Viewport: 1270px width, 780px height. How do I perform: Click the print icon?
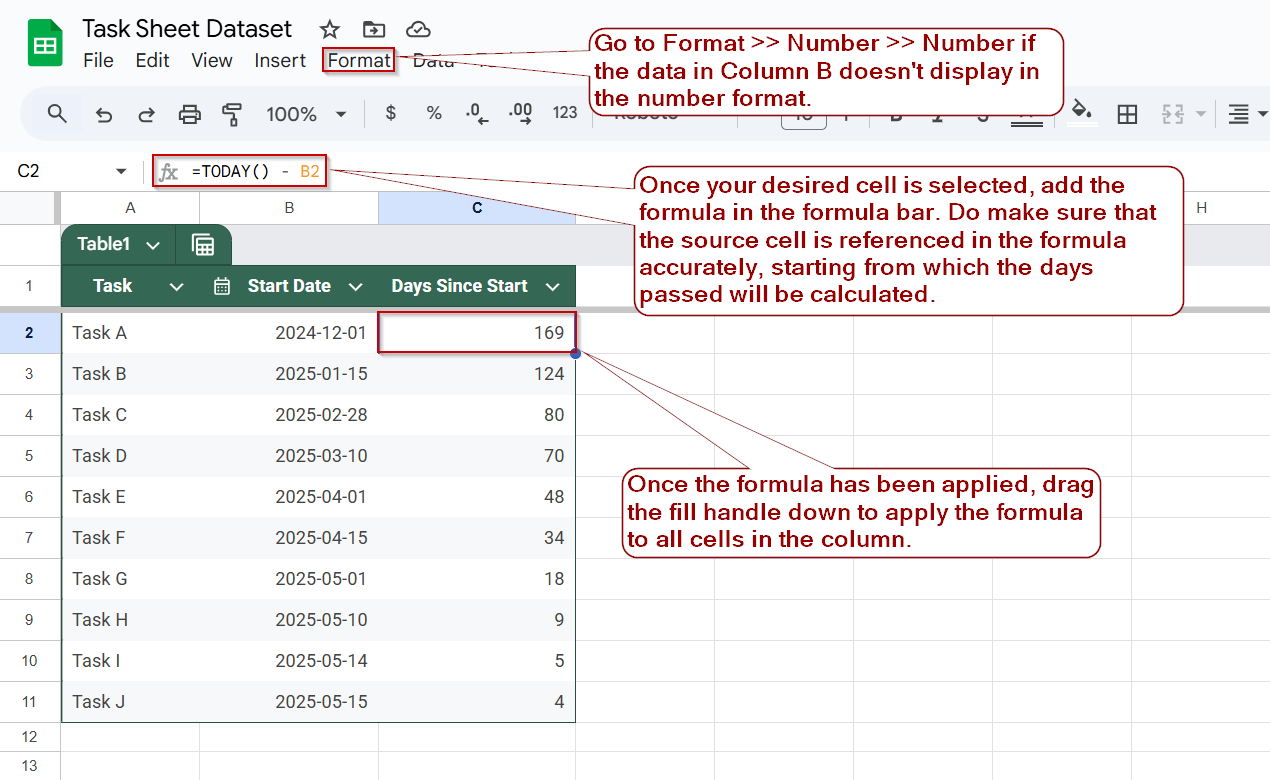click(x=189, y=114)
